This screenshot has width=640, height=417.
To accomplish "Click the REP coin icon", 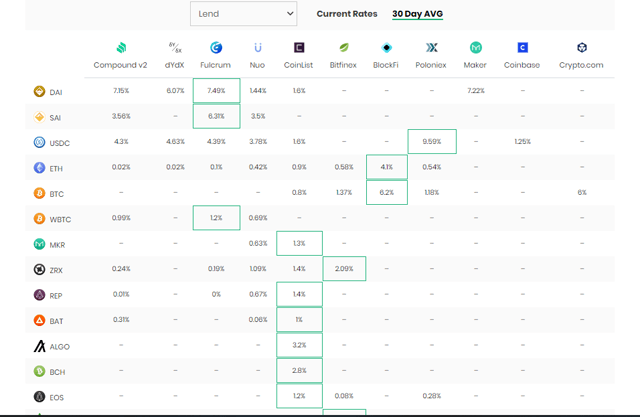I will pyautogui.click(x=39, y=295).
